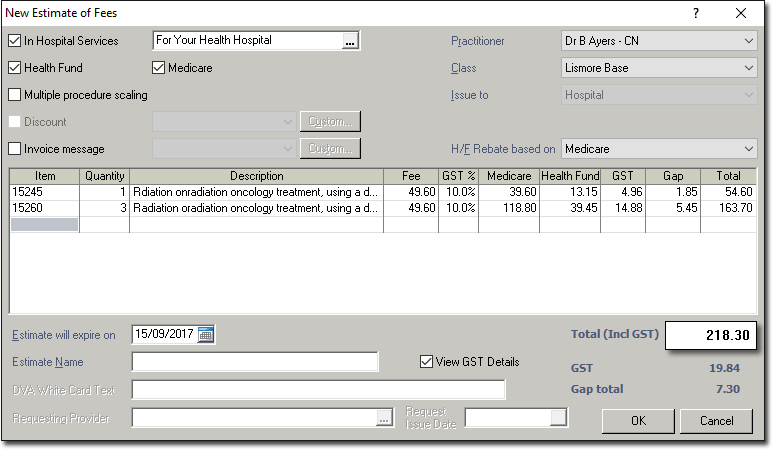The image size is (772, 449).
Task: Close the New Estimate of Fees dialog
Action: point(741,13)
